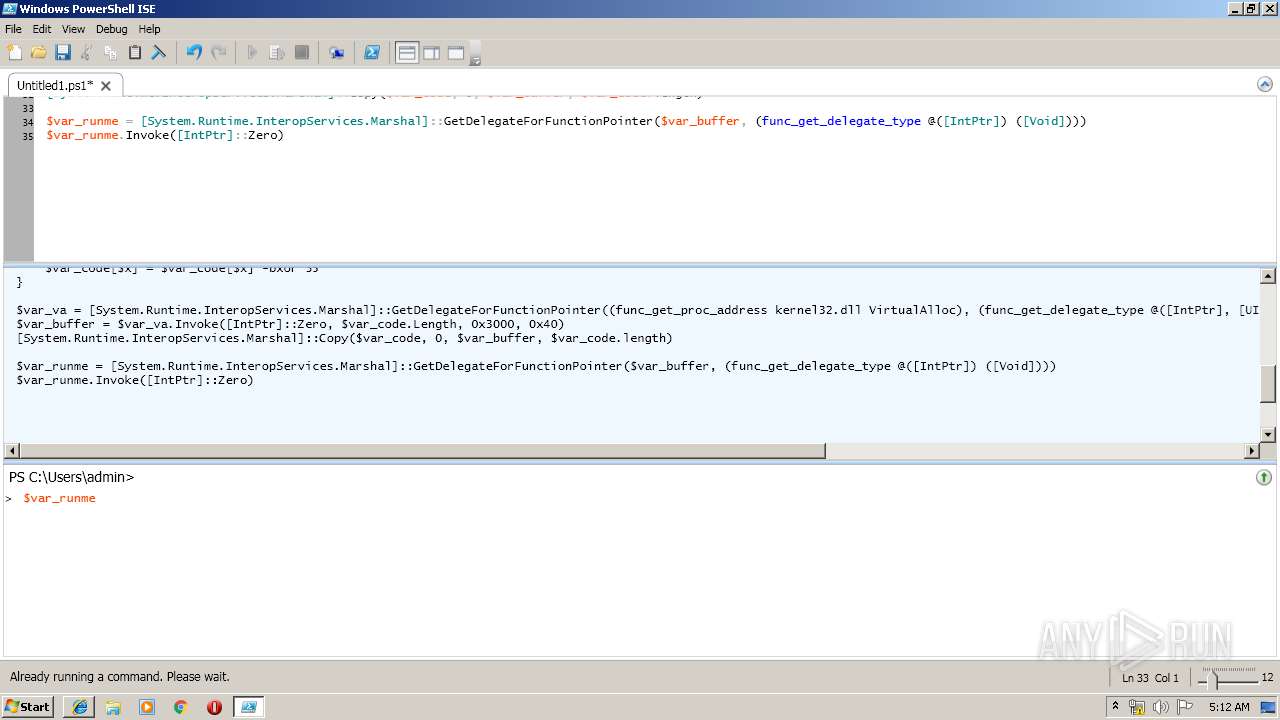Click the left arrow of output horizontal scrollbar

(x=11, y=451)
